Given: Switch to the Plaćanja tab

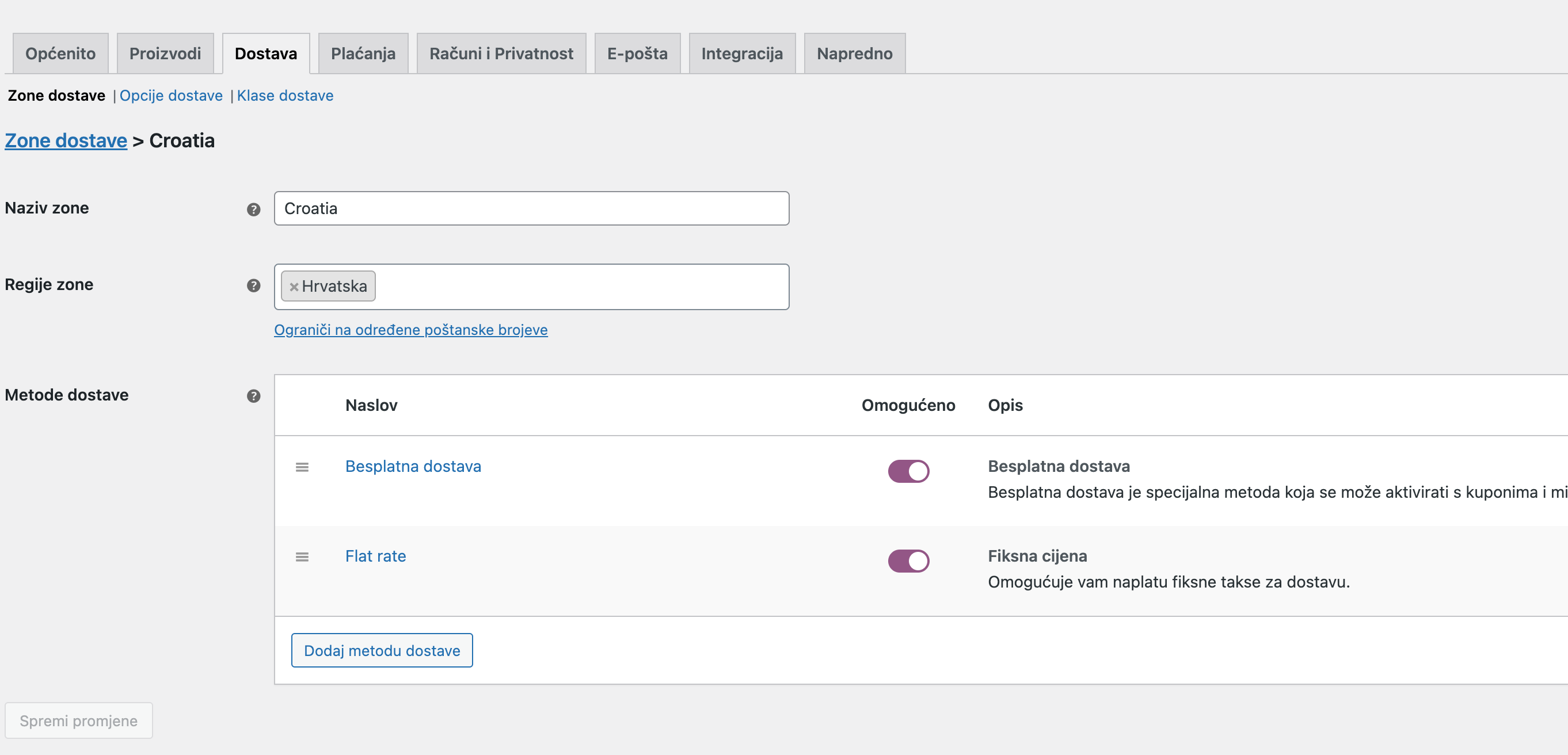Looking at the screenshot, I should coord(363,54).
